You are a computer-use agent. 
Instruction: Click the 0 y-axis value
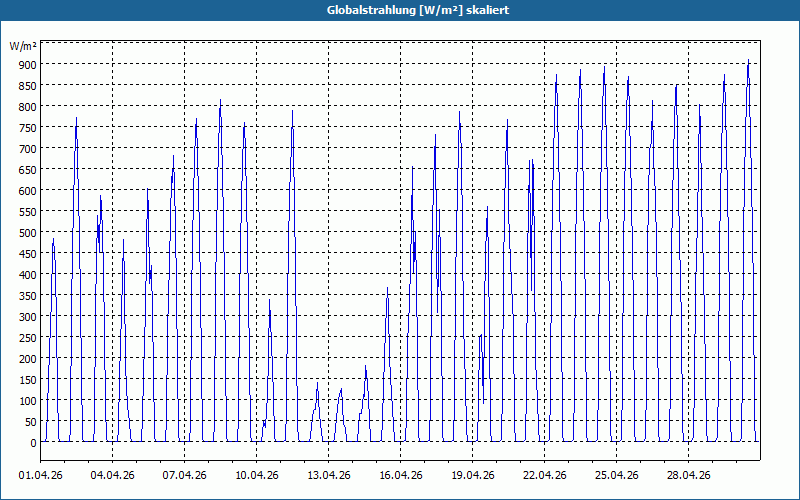pos(34,443)
